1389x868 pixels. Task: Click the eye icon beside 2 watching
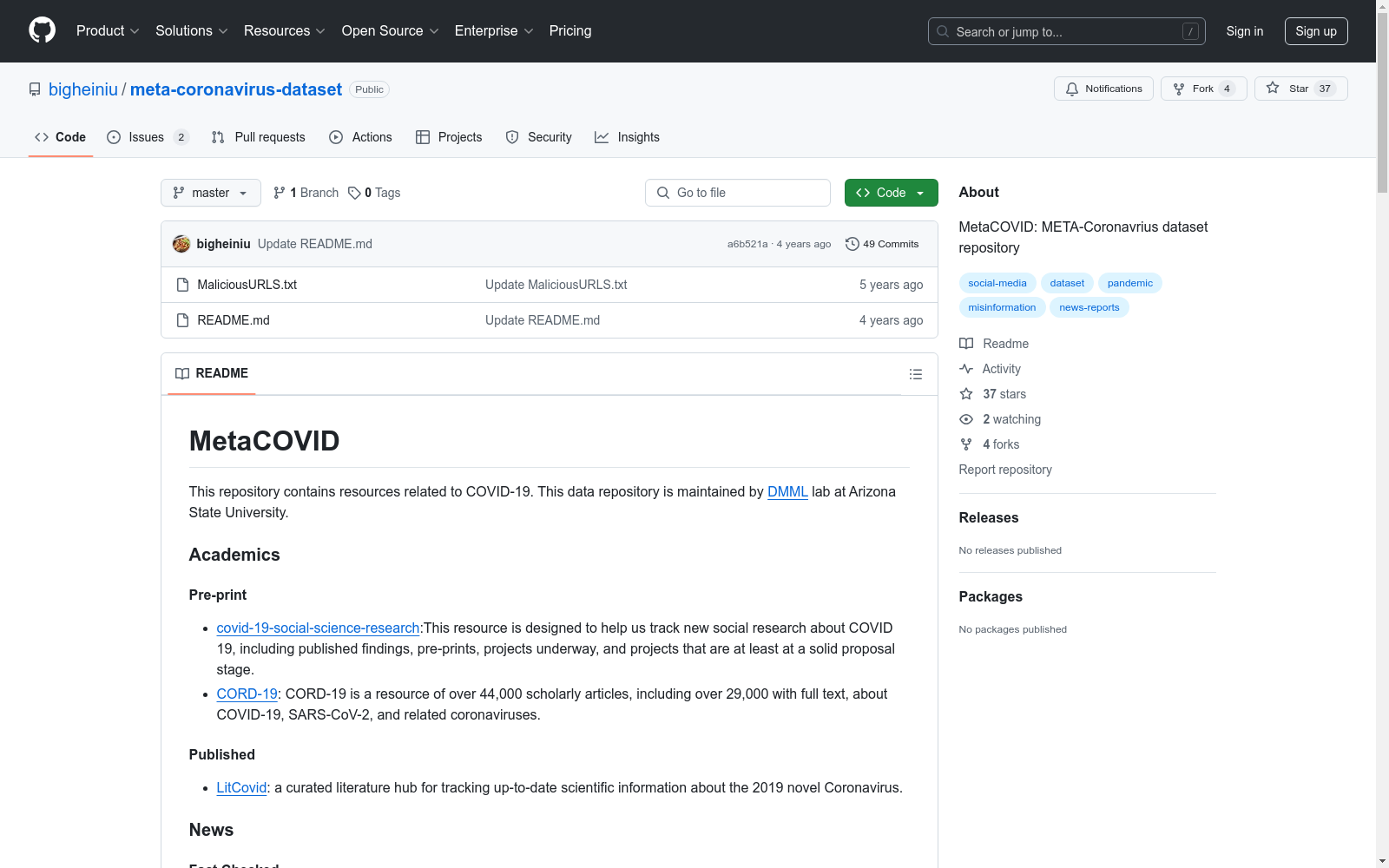(x=966, y=419)
